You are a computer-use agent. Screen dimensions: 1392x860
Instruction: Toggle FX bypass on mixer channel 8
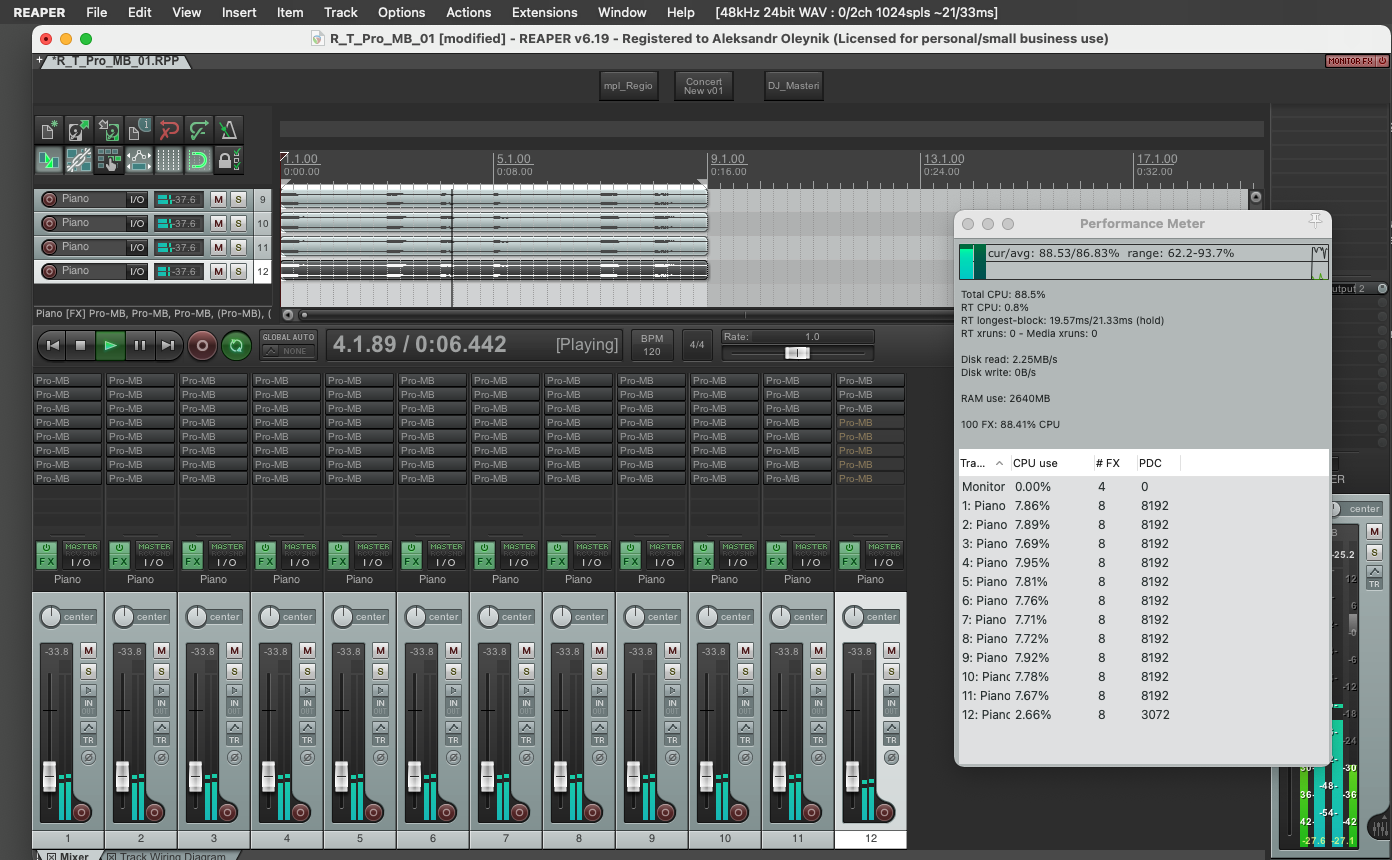[557, 547]
